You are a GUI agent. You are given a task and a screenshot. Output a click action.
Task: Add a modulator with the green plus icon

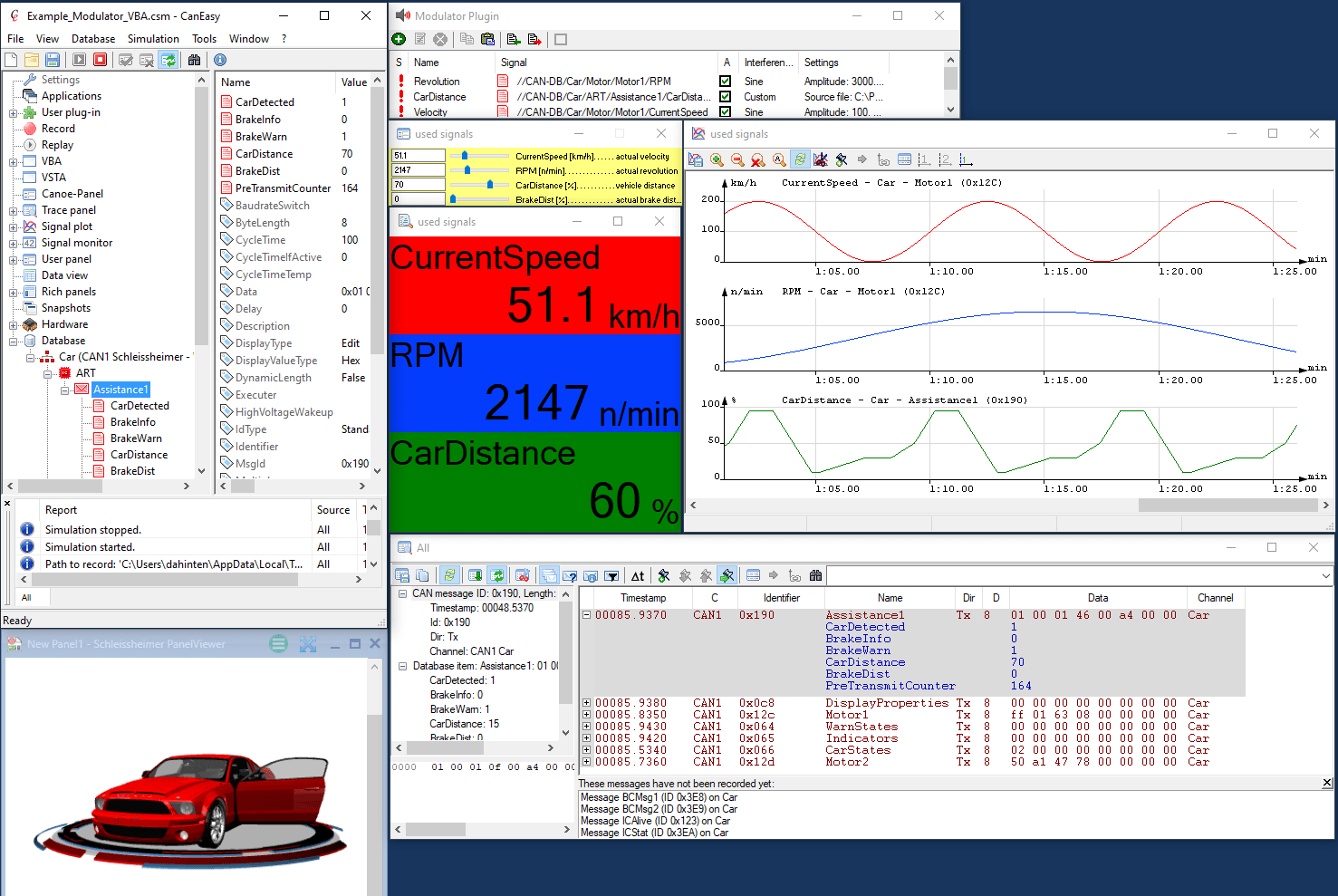[399, 39]
